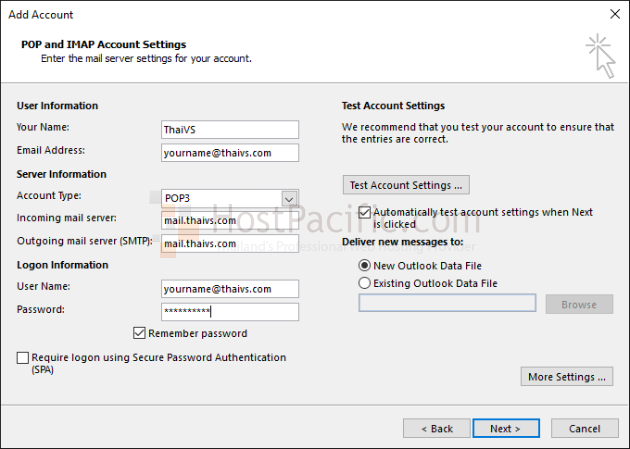This screenshot has width=630, height=449.
Task: Click the disabled Browse button
Action: click(579, 304)
